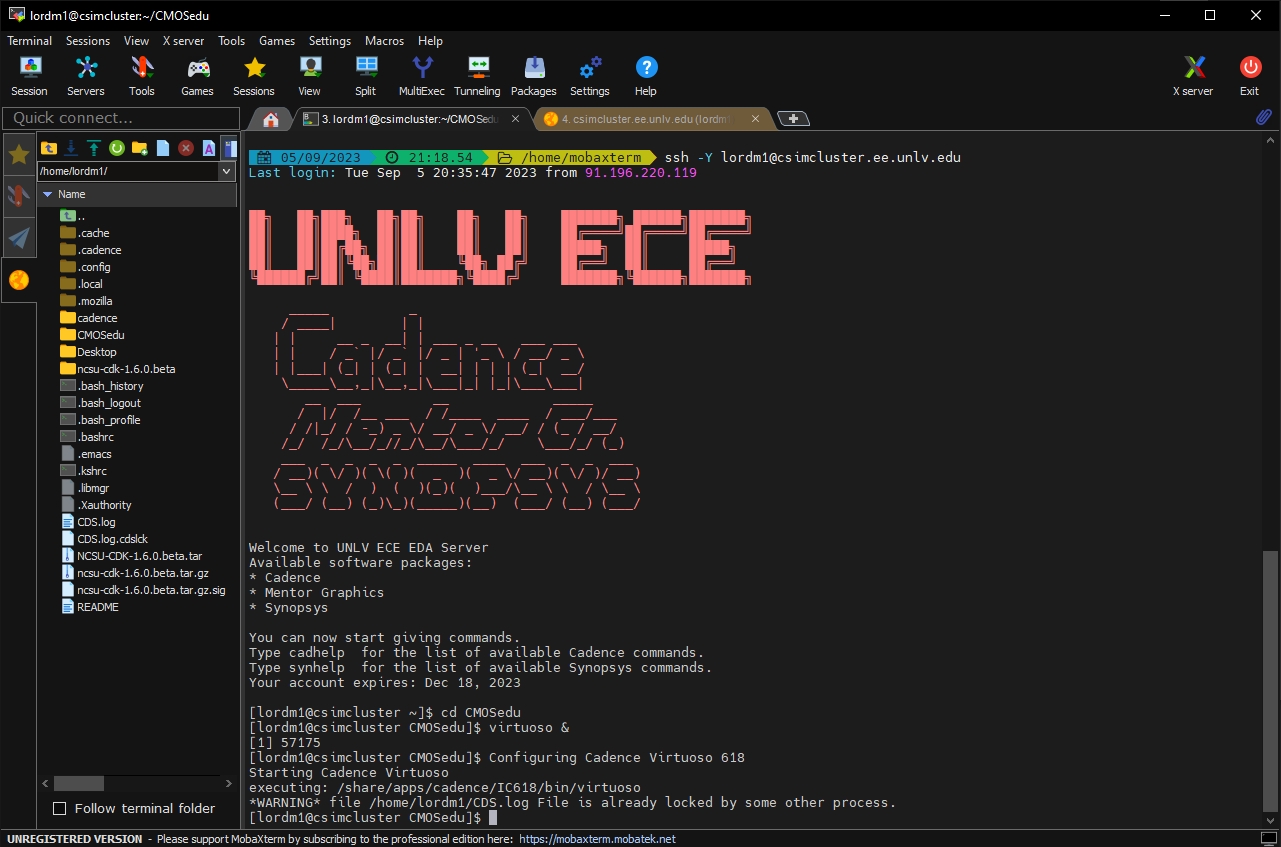Click the /home/lordm1/ path field
The height and width of the screenshot is (847, 1281).
coord(127,171)
